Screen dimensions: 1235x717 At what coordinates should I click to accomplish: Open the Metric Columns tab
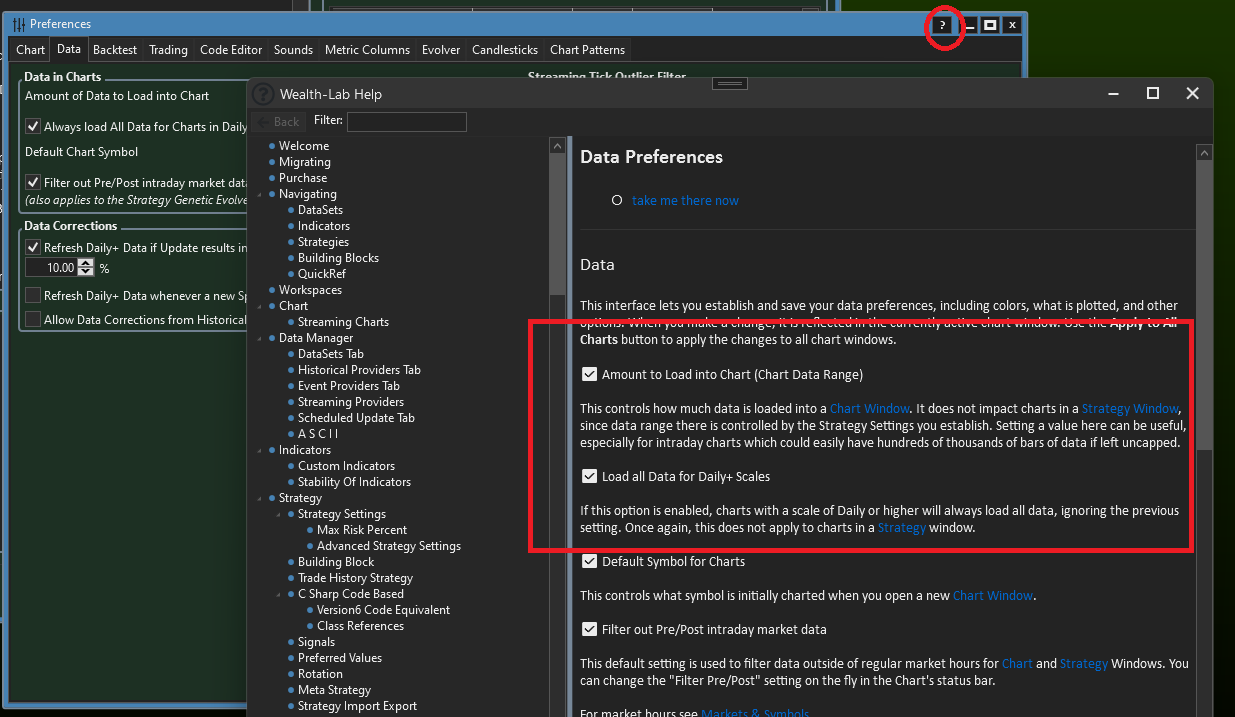(x=367, y=50)
